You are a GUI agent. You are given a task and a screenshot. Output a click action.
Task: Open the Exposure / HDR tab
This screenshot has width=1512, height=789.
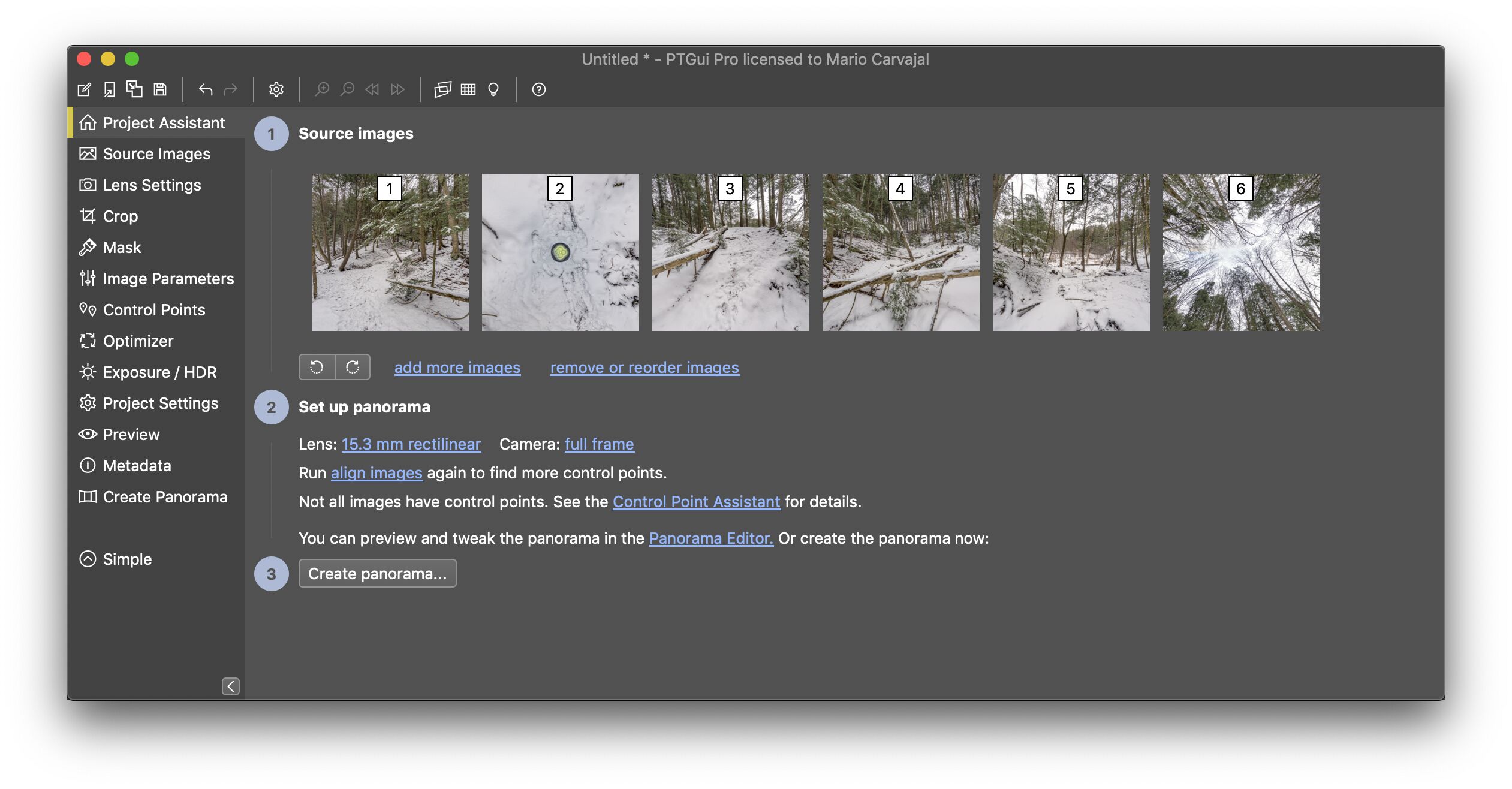pyautogui.click(x=156, y=372)
